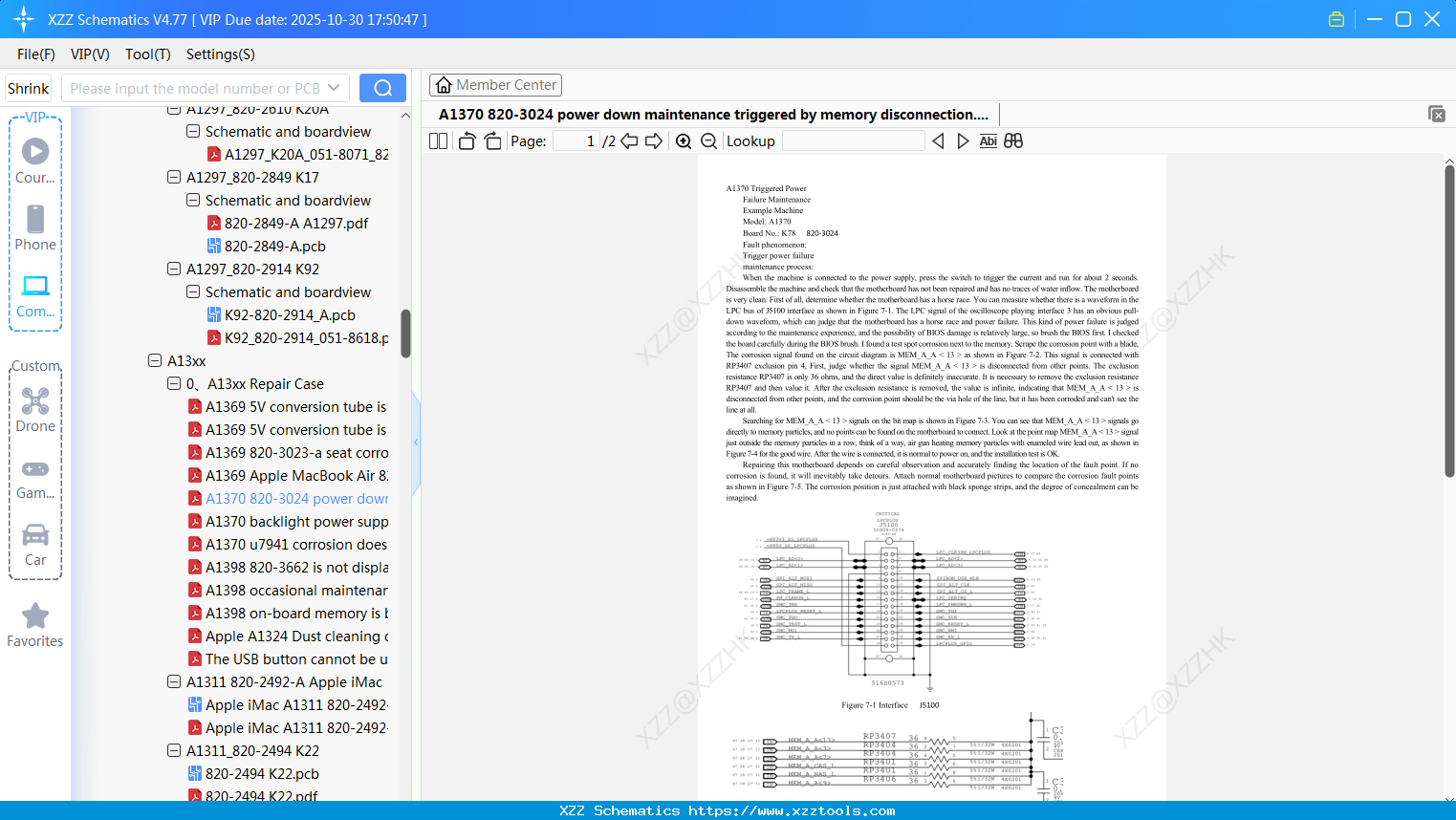
Task: Open A1398 820-3662 is not display case
Action: (289, 567)
